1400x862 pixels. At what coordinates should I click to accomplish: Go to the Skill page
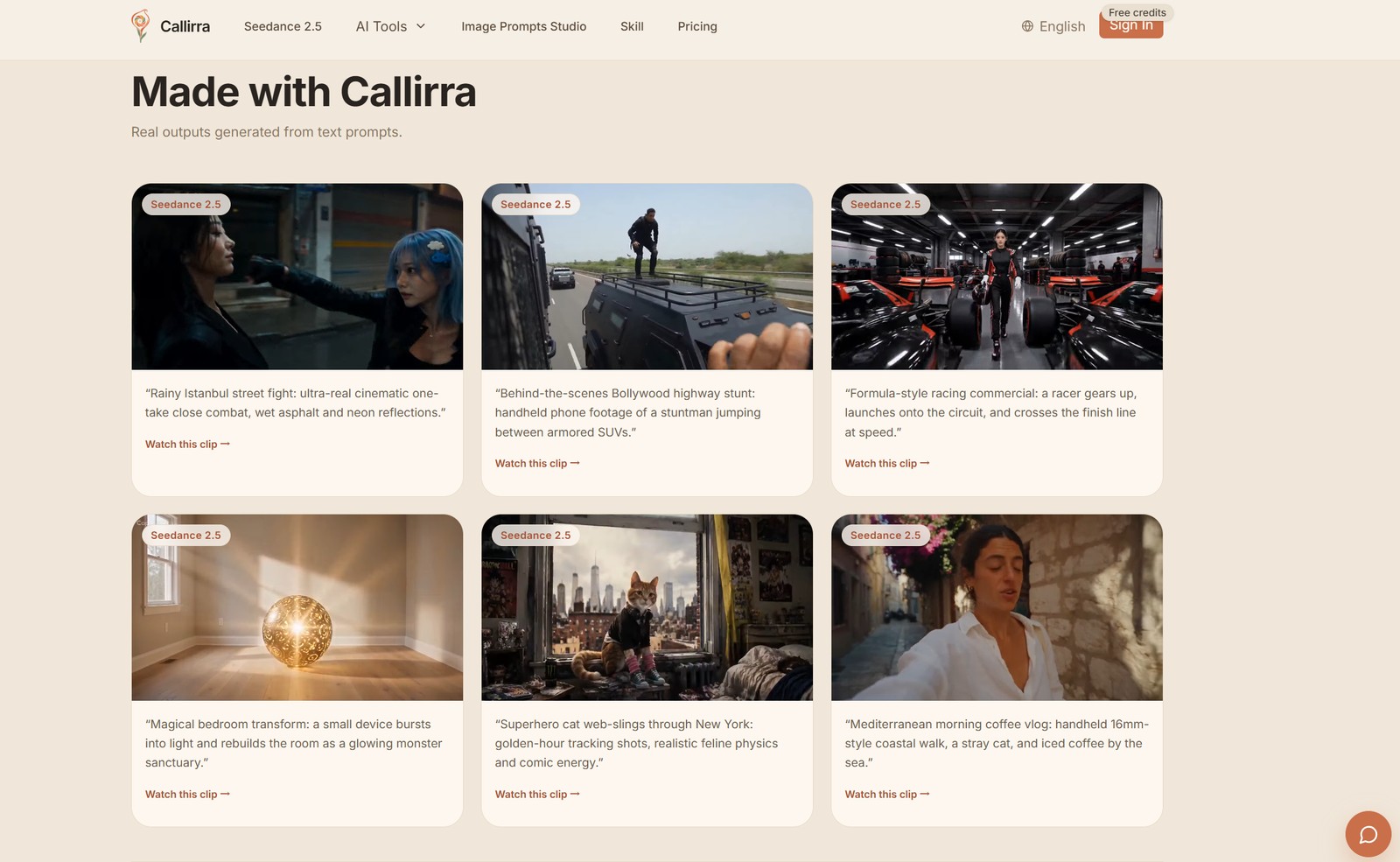[x=632, y=26]
